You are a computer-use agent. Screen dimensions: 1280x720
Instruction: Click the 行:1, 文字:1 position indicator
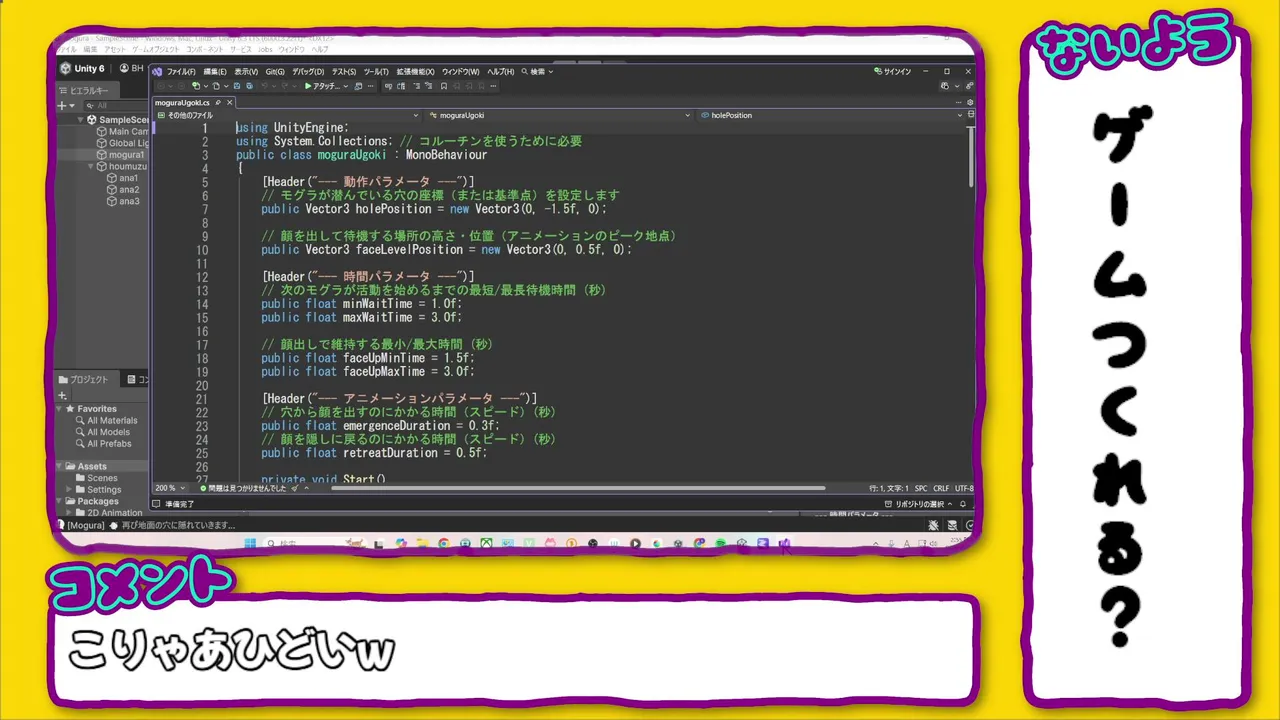click(889, 488)
